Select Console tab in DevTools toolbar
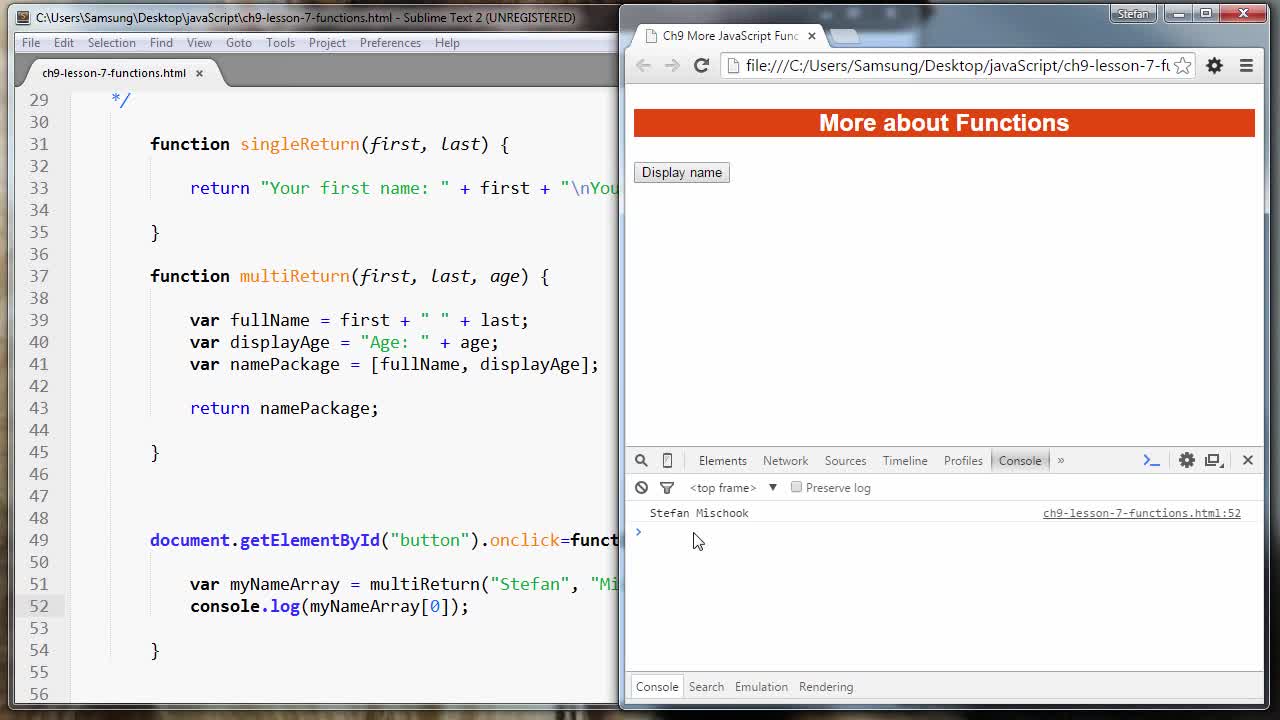The height and width of the screenshot is (720, 1280). click(x=1020, y=461)
